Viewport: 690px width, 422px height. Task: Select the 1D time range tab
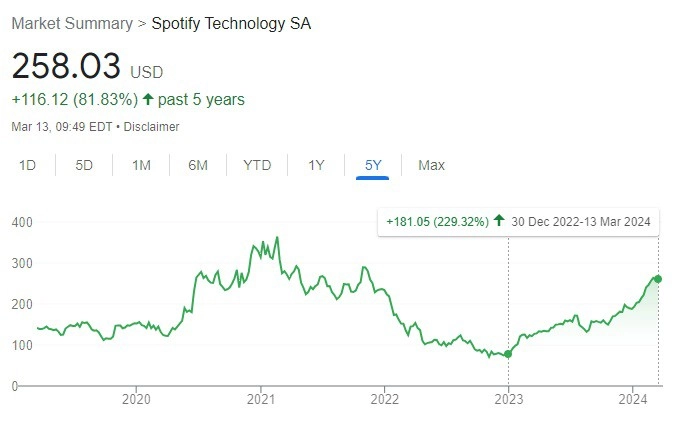(x=27, y=165)
